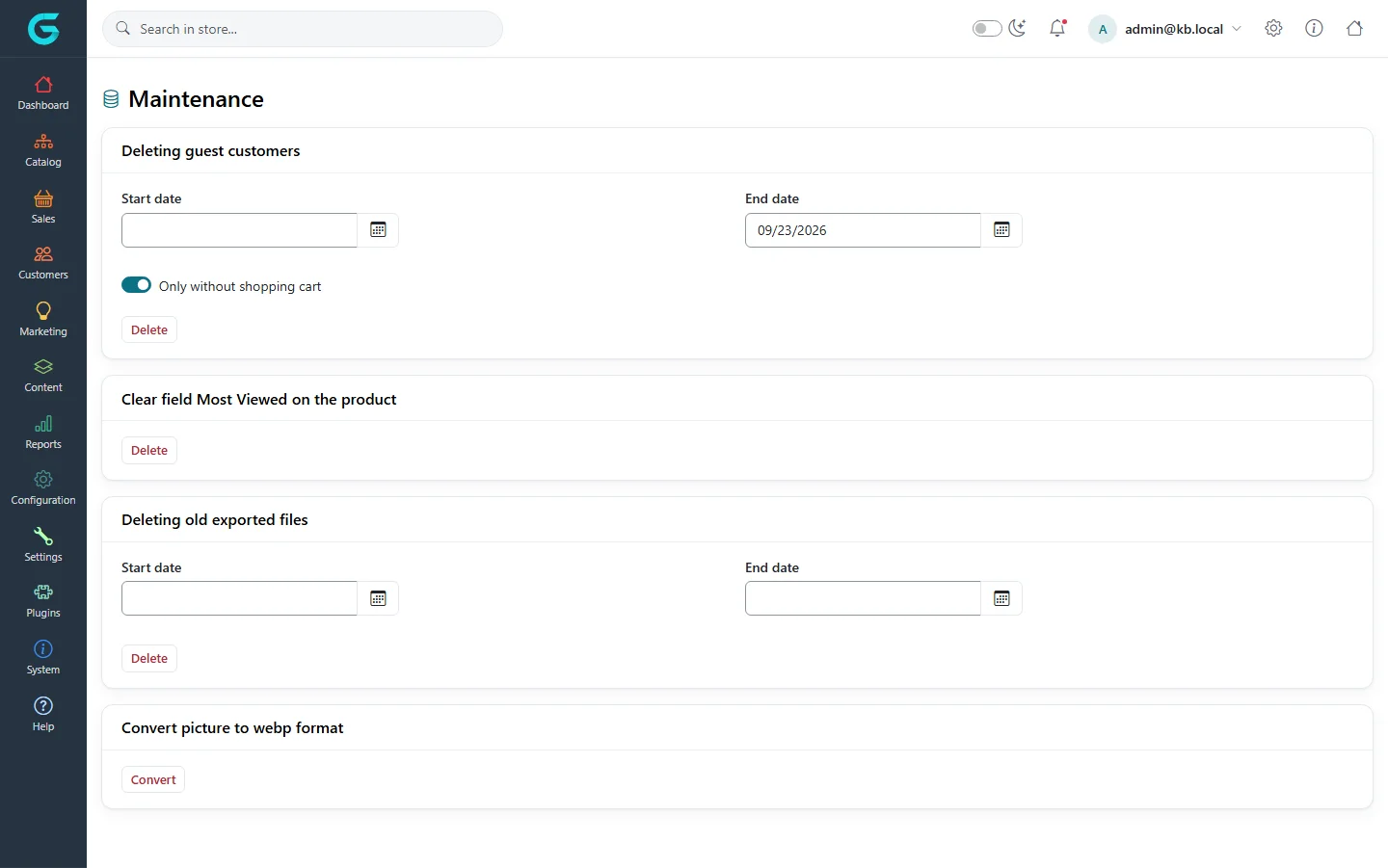Click the End date field showing 09/23/2026
This screenshot has height=868, width=1388.
click(863, 230)
